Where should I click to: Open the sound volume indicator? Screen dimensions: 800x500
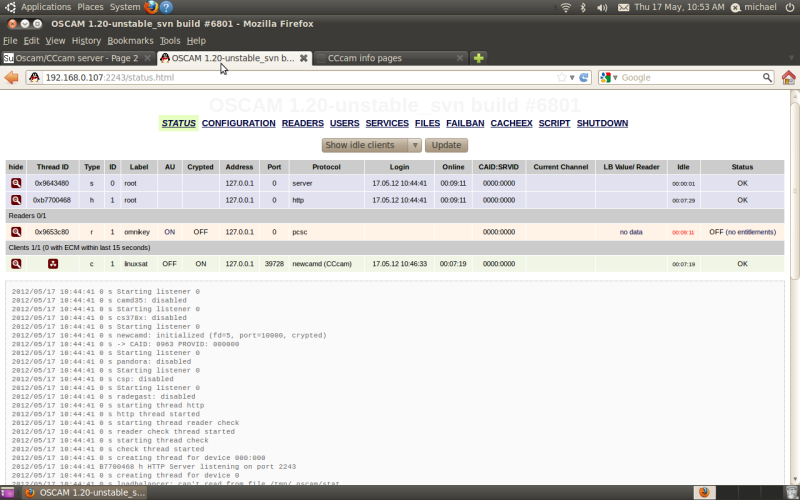pyautogui.click(x=602, y=7)
